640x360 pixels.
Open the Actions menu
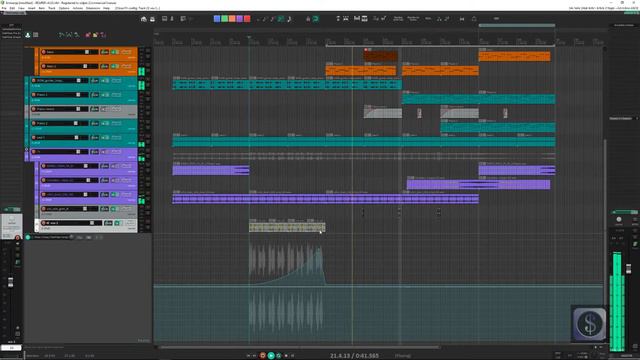[78, 8]
